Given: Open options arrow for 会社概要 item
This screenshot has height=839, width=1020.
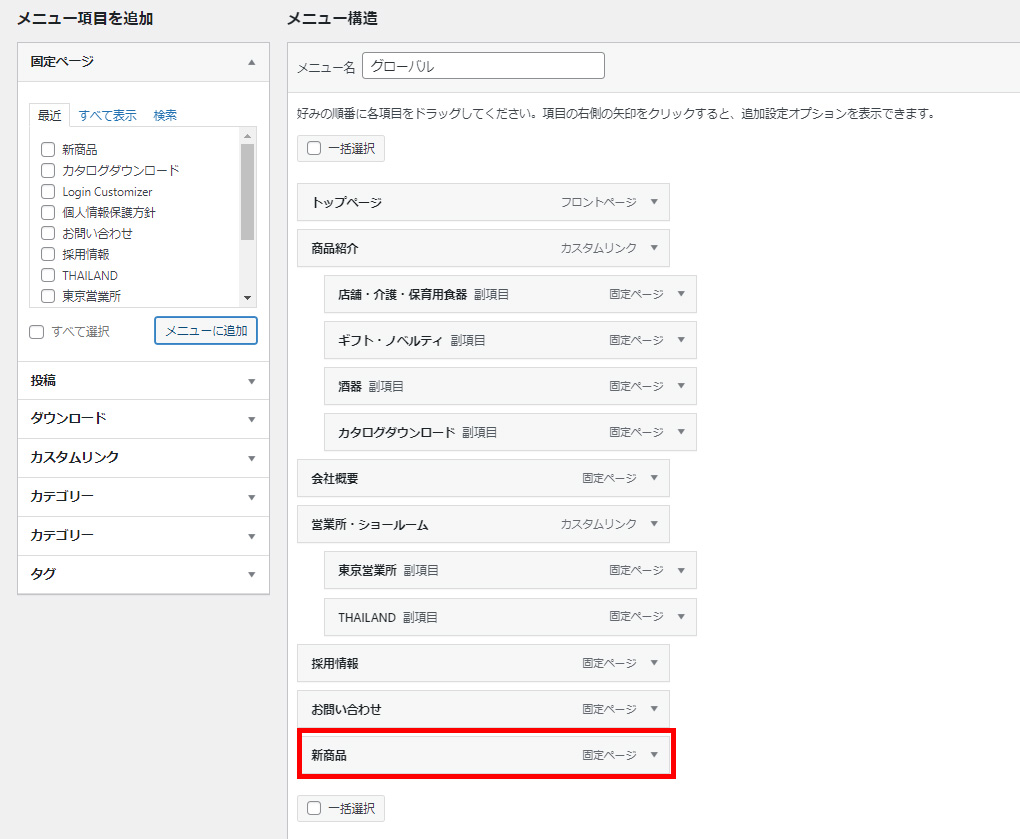Looking at the screenshot, I should (x=654, y=478).
